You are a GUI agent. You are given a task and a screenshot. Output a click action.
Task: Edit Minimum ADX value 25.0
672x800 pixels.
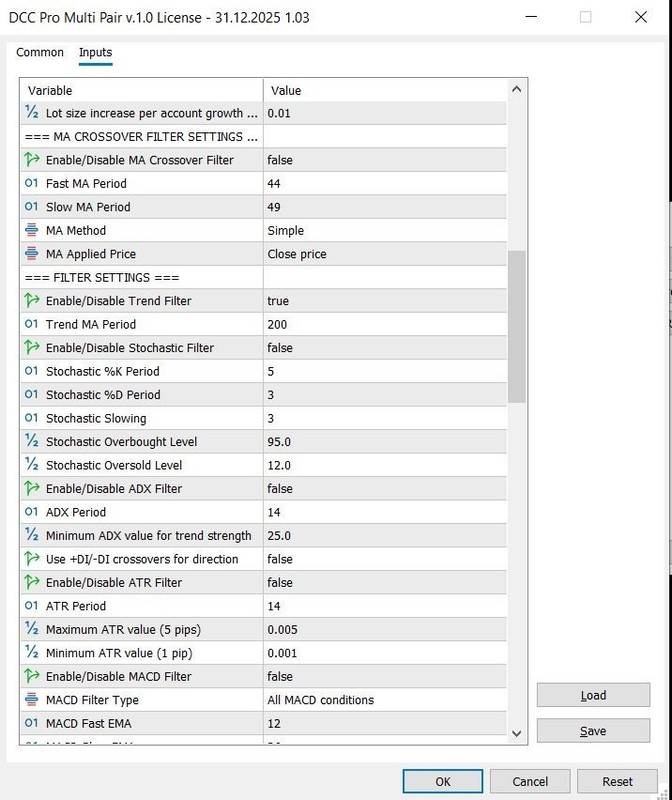point(385,535)
